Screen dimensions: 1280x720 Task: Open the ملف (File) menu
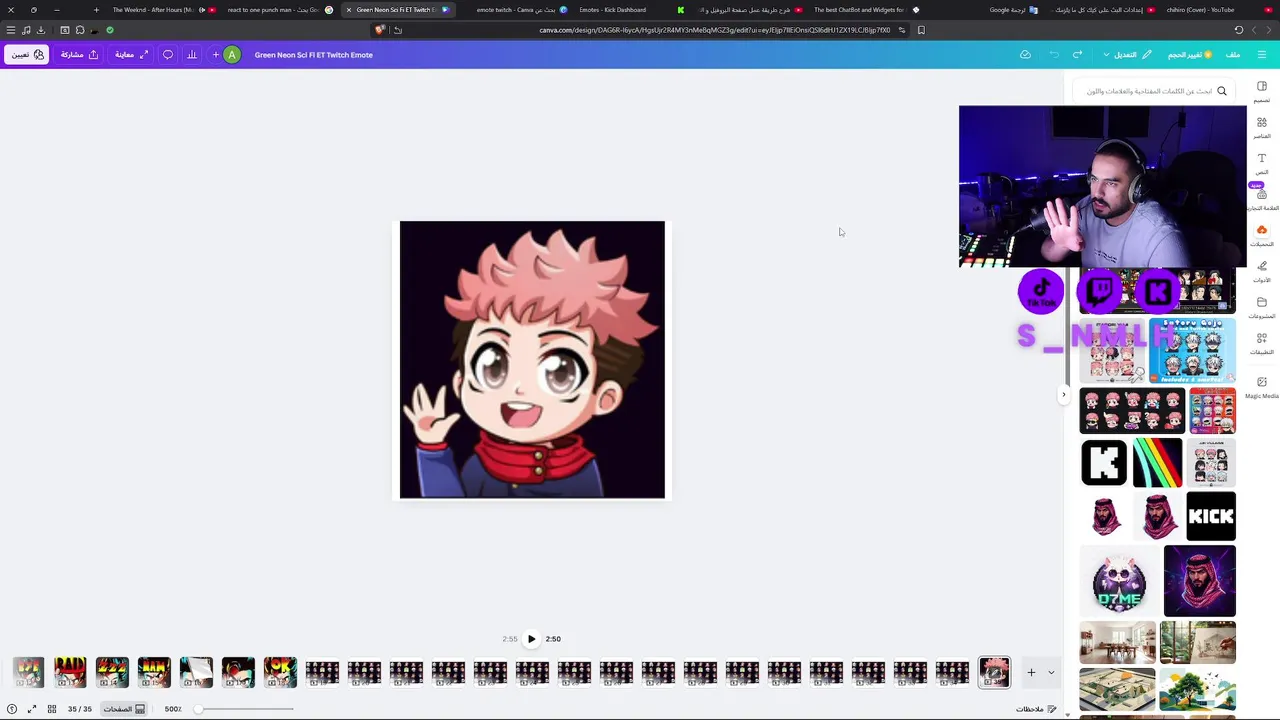pos(1233,55)
